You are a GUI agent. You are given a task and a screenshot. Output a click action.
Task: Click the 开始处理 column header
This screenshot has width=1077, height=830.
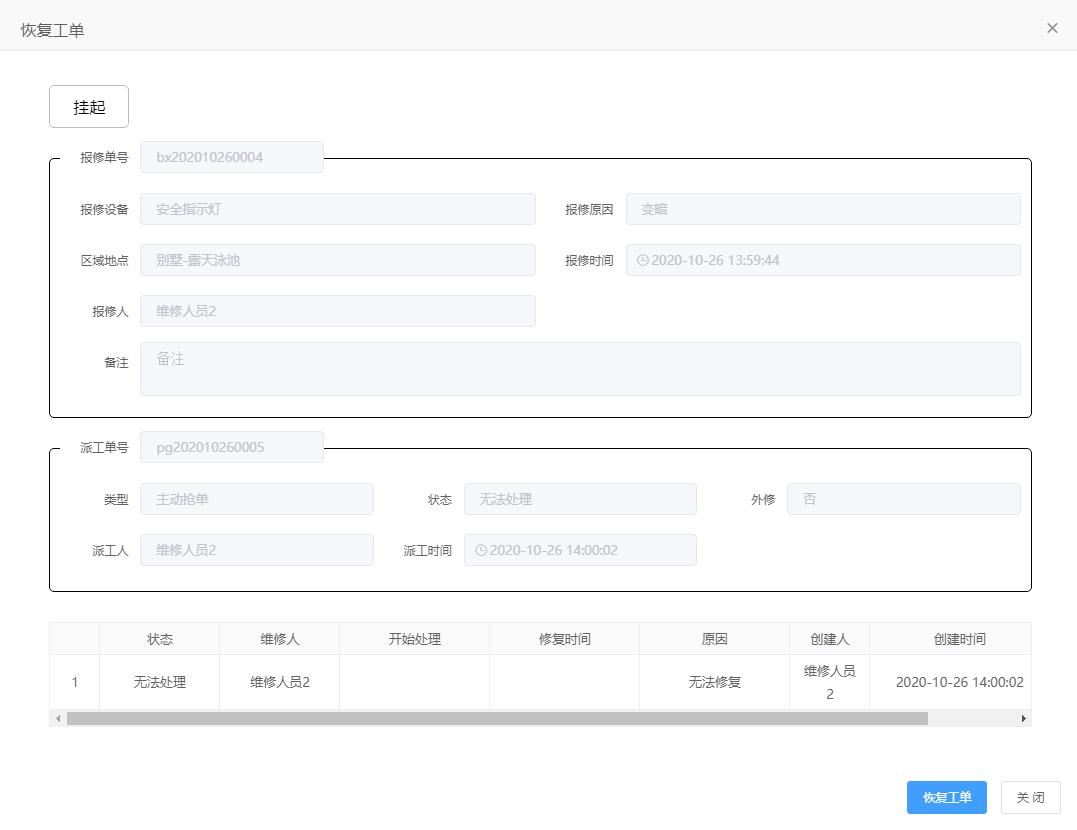[x=414, y=639]
